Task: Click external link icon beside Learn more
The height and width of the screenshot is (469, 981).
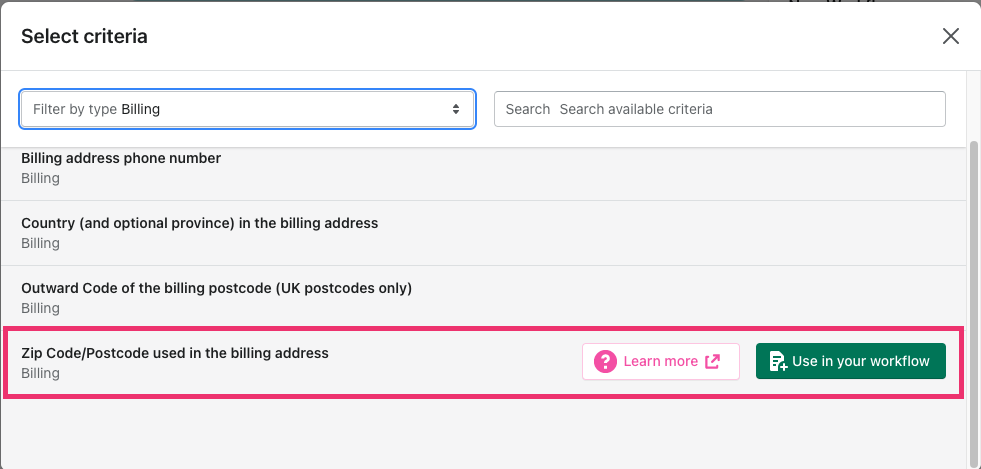Action: pos(713,361)
